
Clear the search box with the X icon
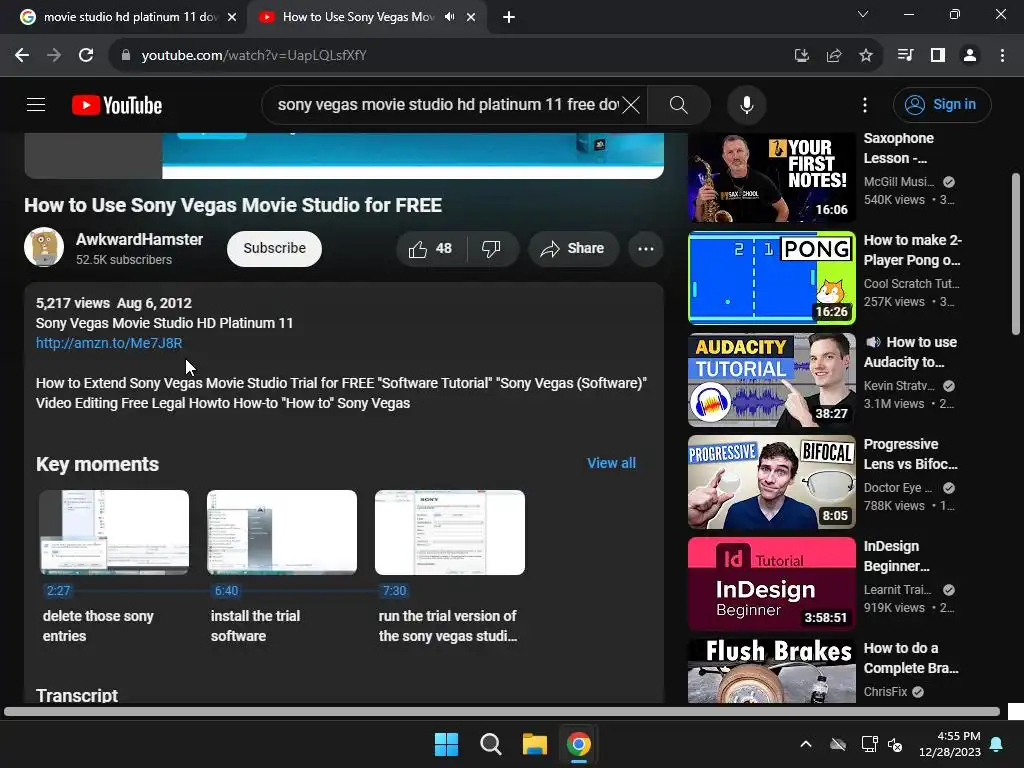[x=630, y=104]
